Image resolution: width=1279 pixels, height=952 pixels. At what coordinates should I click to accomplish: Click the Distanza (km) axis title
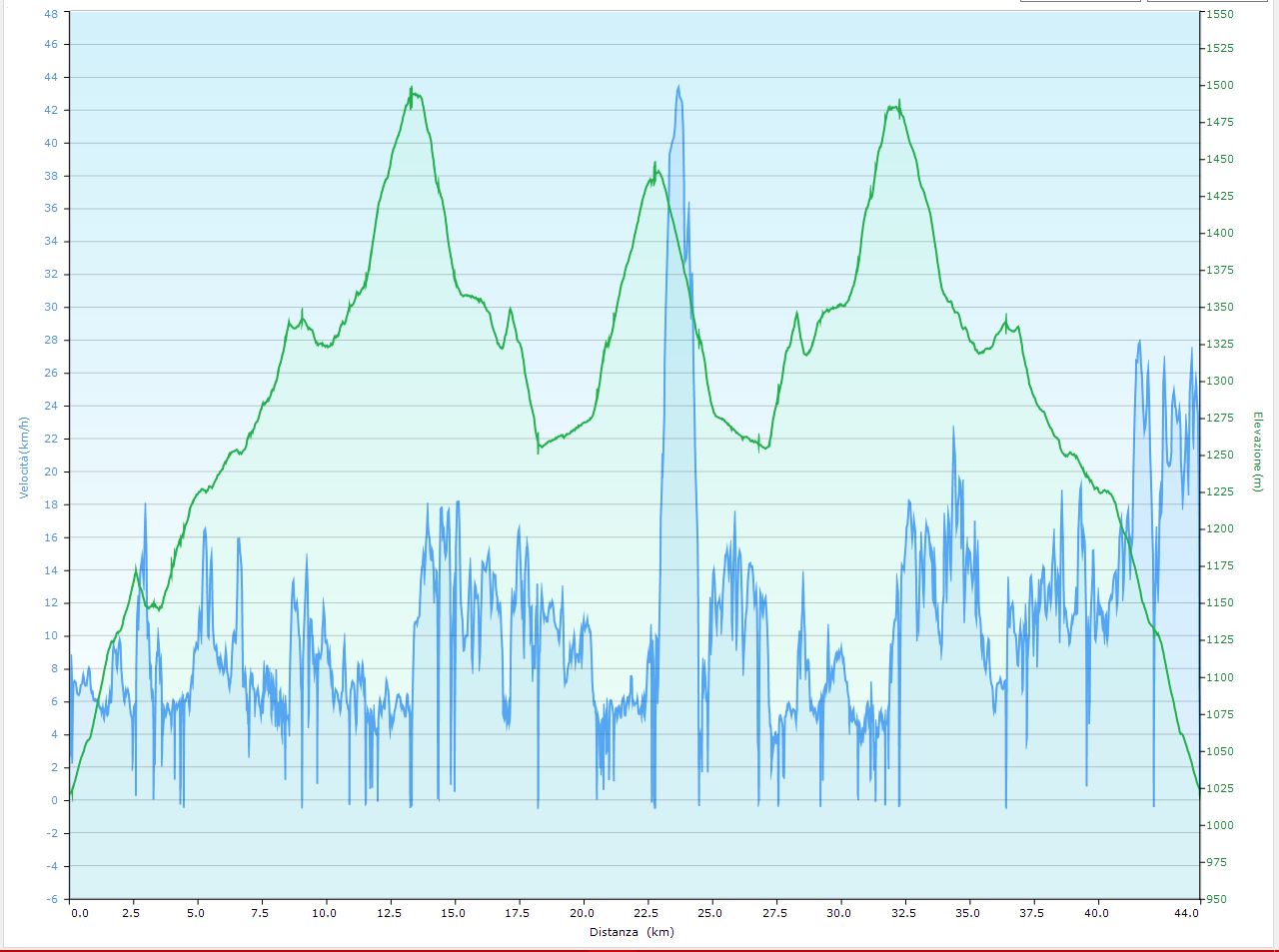coord(631,932)
